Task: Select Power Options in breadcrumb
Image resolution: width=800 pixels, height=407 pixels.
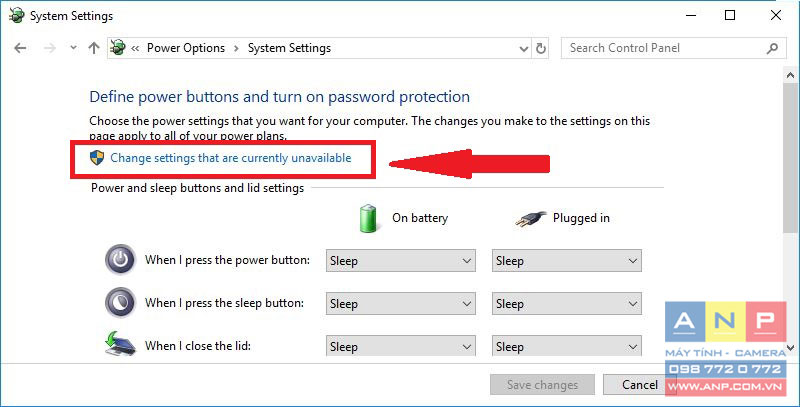Action: (186, 48)
